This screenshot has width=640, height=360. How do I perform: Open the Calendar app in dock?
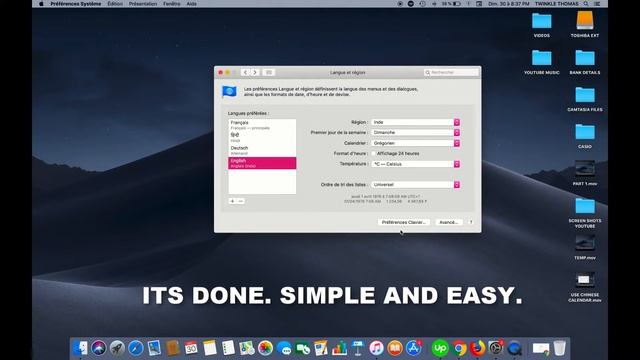point(191,348)
